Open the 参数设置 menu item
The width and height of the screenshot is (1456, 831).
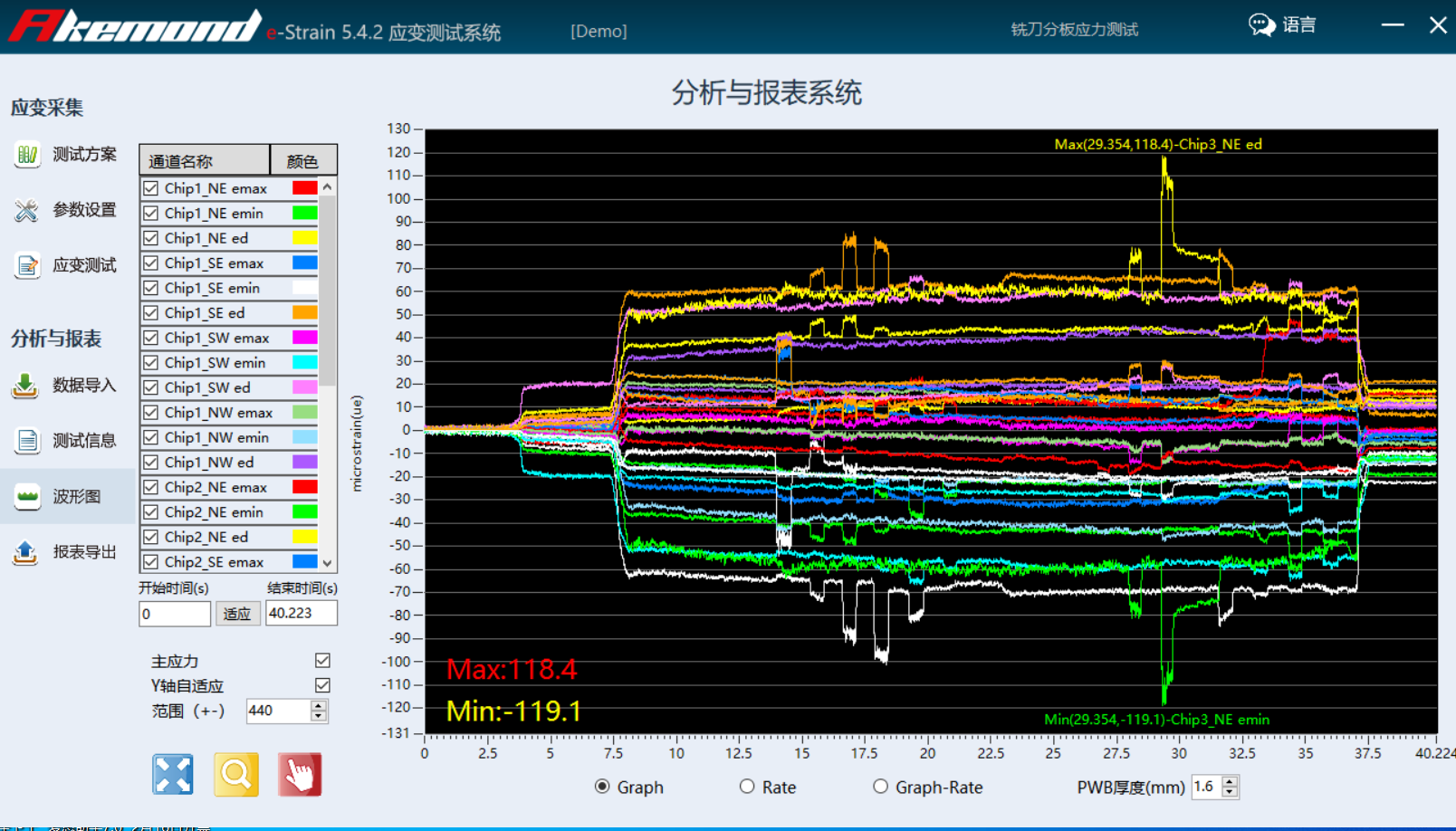click(84, 210)
